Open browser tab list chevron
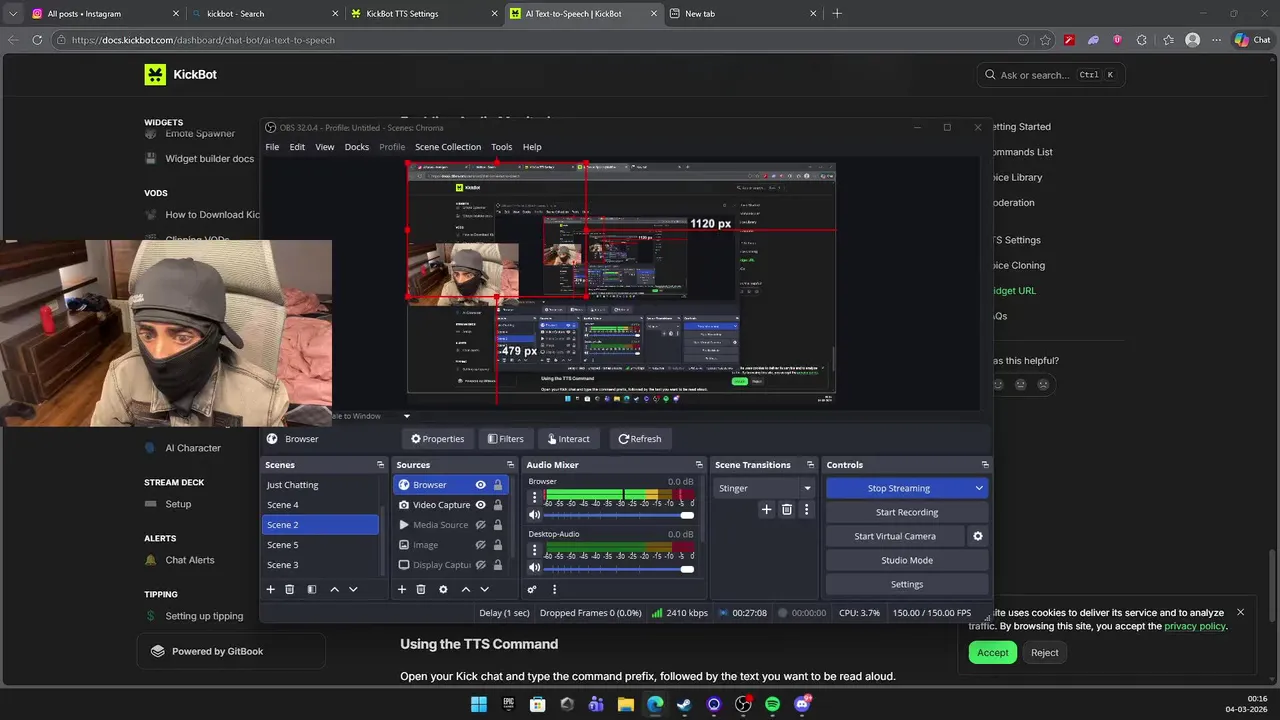1280x720 pixels. pos(13,14)
